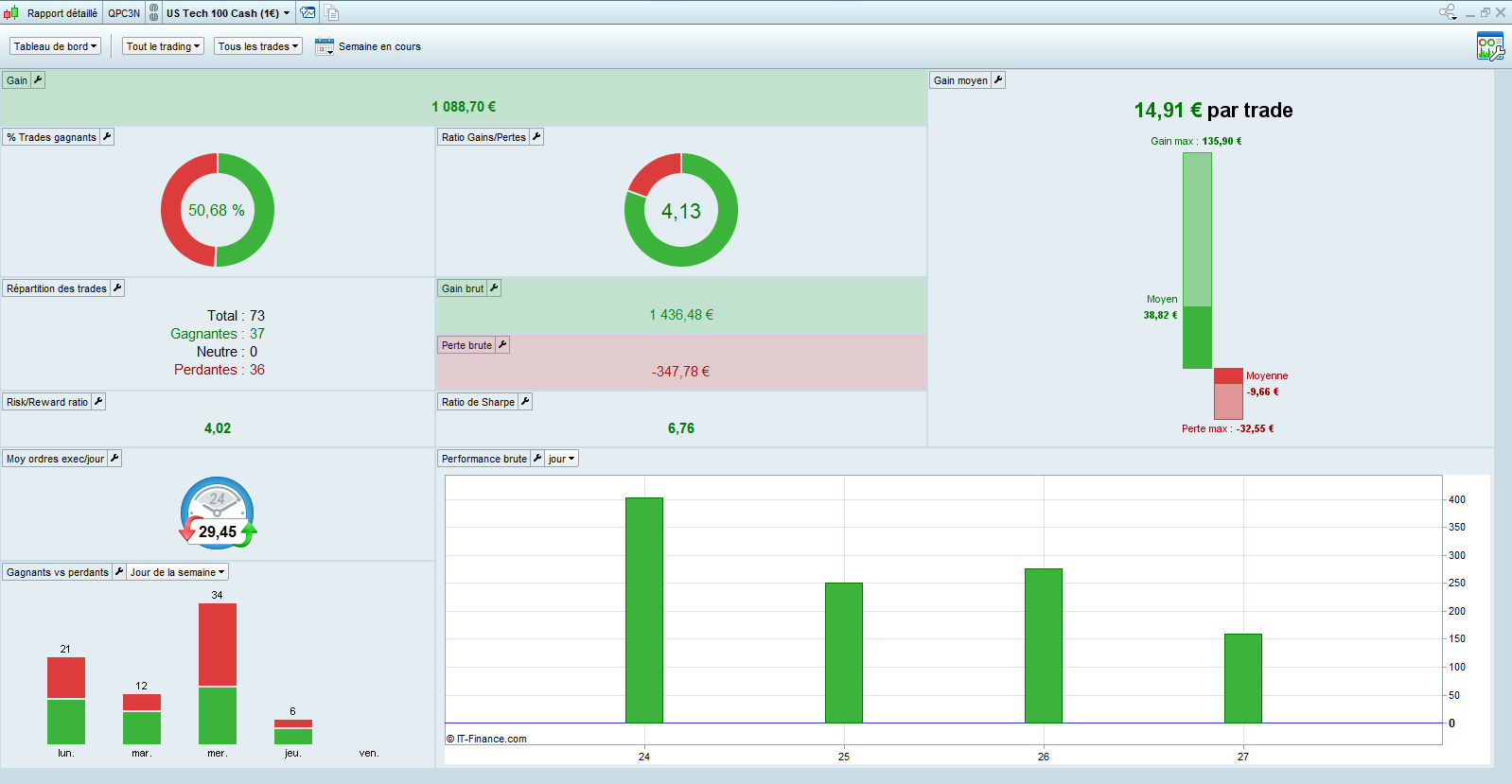
Task: Click wrench settings for Gain panel
Action: tap(38, 80)
